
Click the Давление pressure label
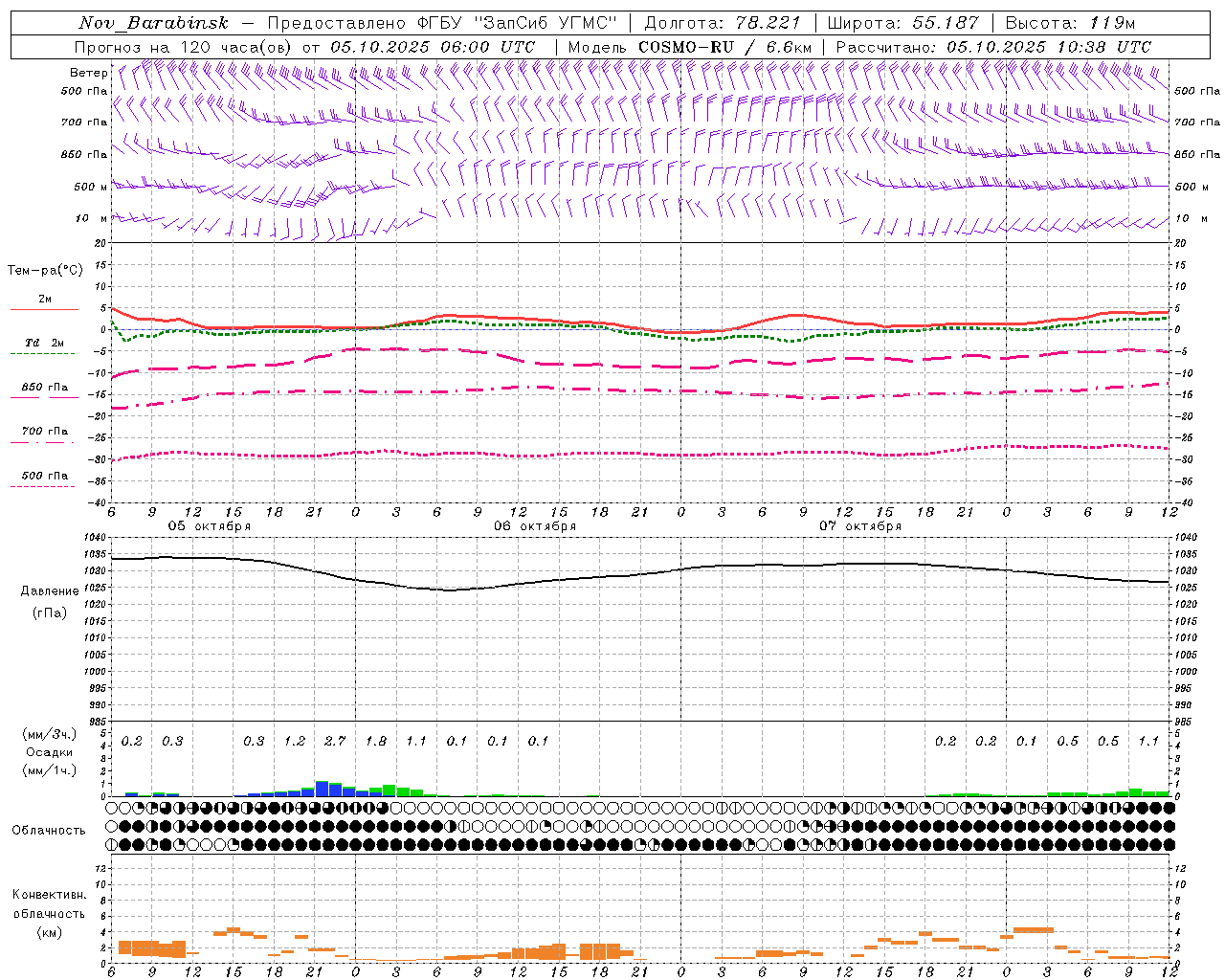pyautogui.click(x=50, y=591)
